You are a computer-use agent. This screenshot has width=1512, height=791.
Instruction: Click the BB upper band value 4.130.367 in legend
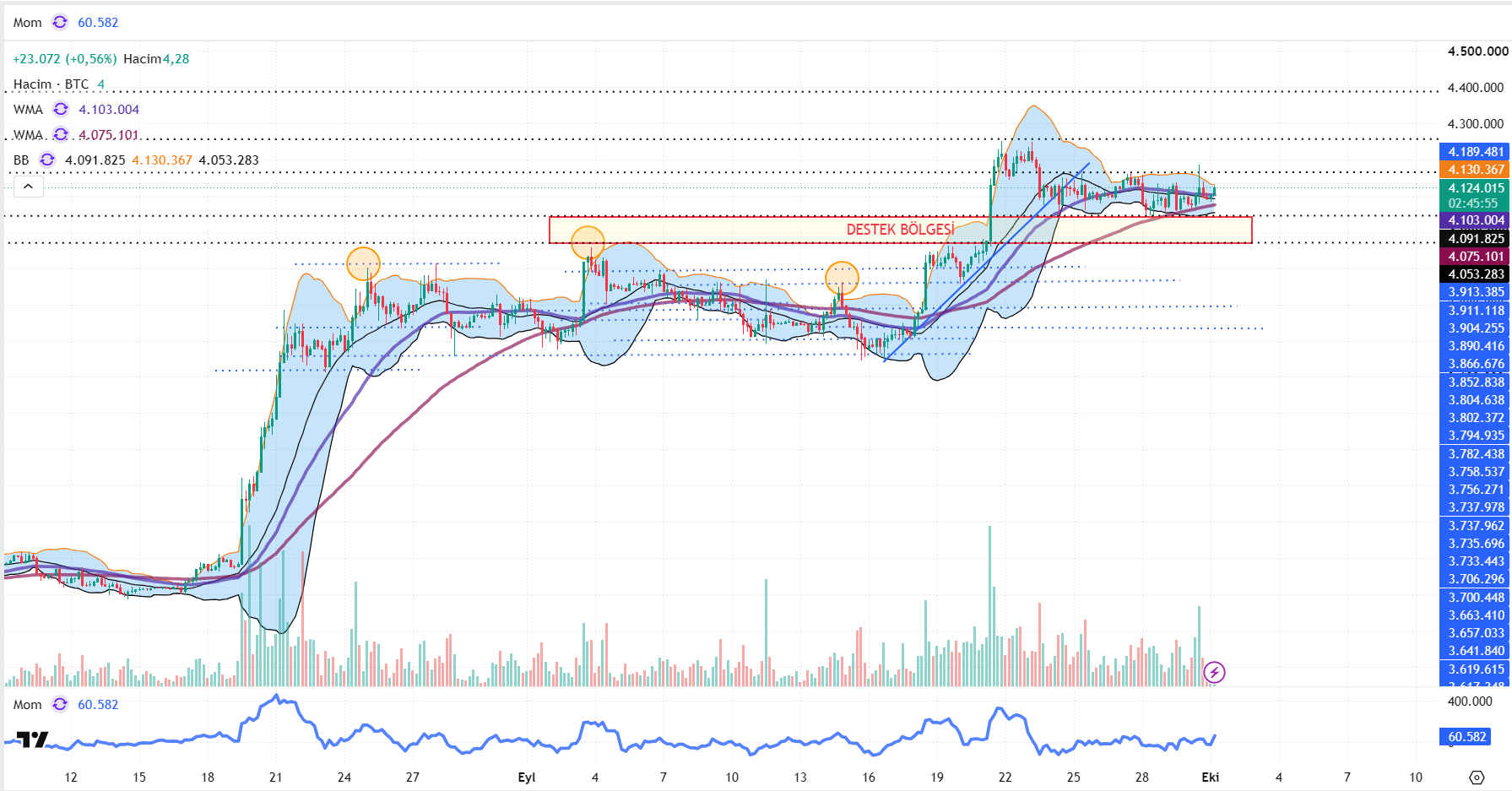(x=162, y=160)
